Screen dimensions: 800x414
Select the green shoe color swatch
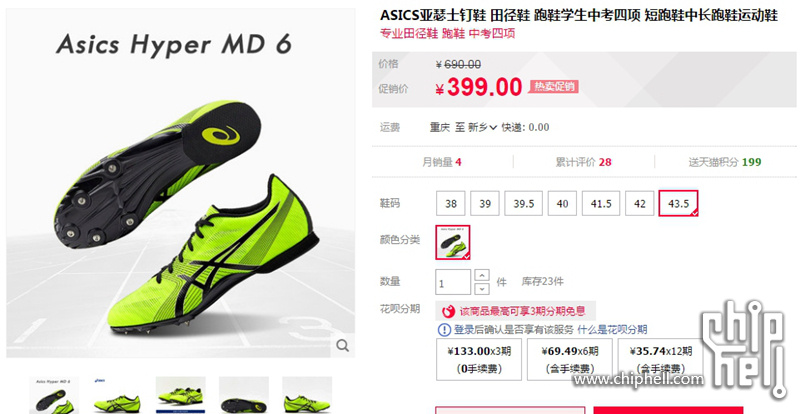453,242
